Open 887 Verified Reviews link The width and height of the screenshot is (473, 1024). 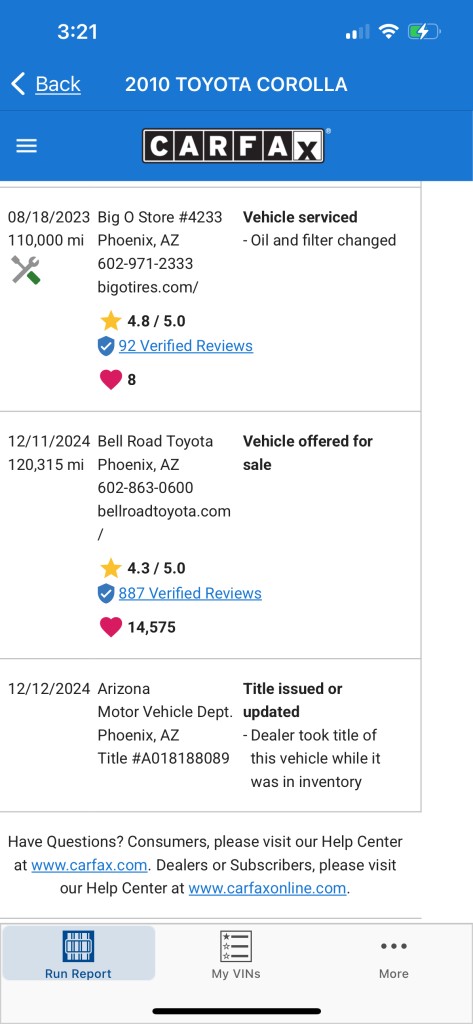click(x=190, y=593)
